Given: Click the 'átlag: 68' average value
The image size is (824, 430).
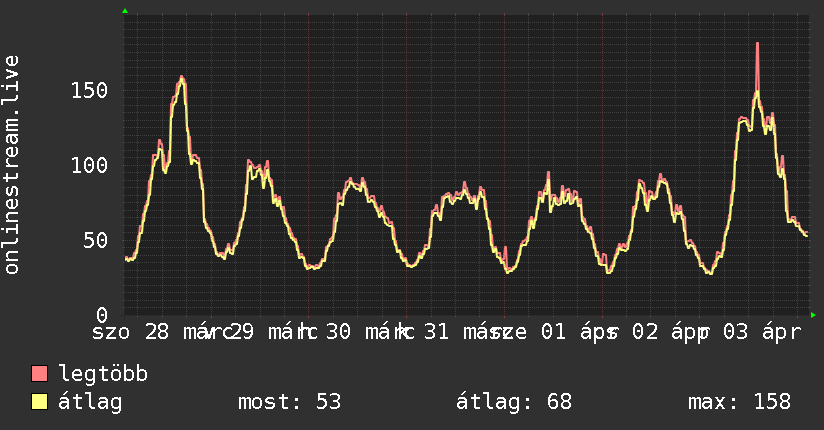Looking at the screenshot, I should (x=513, y=402).
